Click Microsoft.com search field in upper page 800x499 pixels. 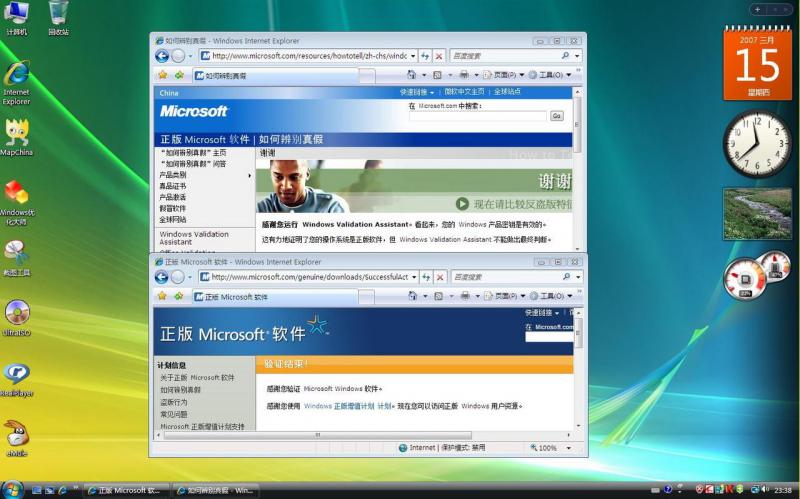(478, 116)
